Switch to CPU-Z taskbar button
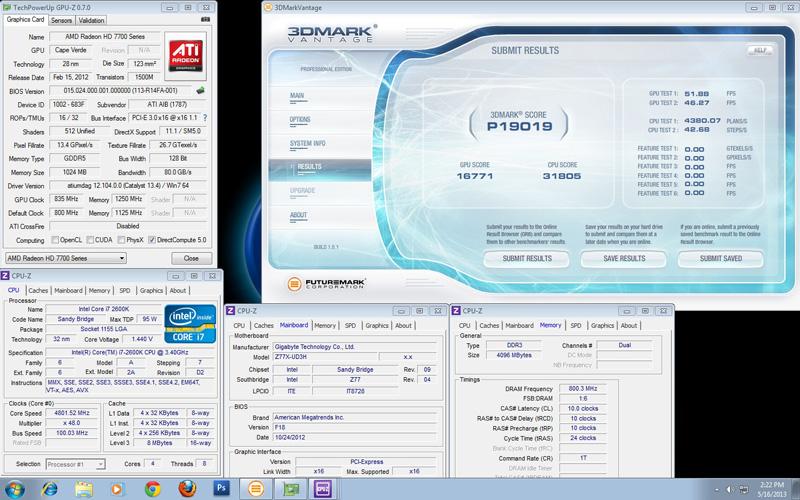This screenshot has height=500, width=800. coord(323,489)
